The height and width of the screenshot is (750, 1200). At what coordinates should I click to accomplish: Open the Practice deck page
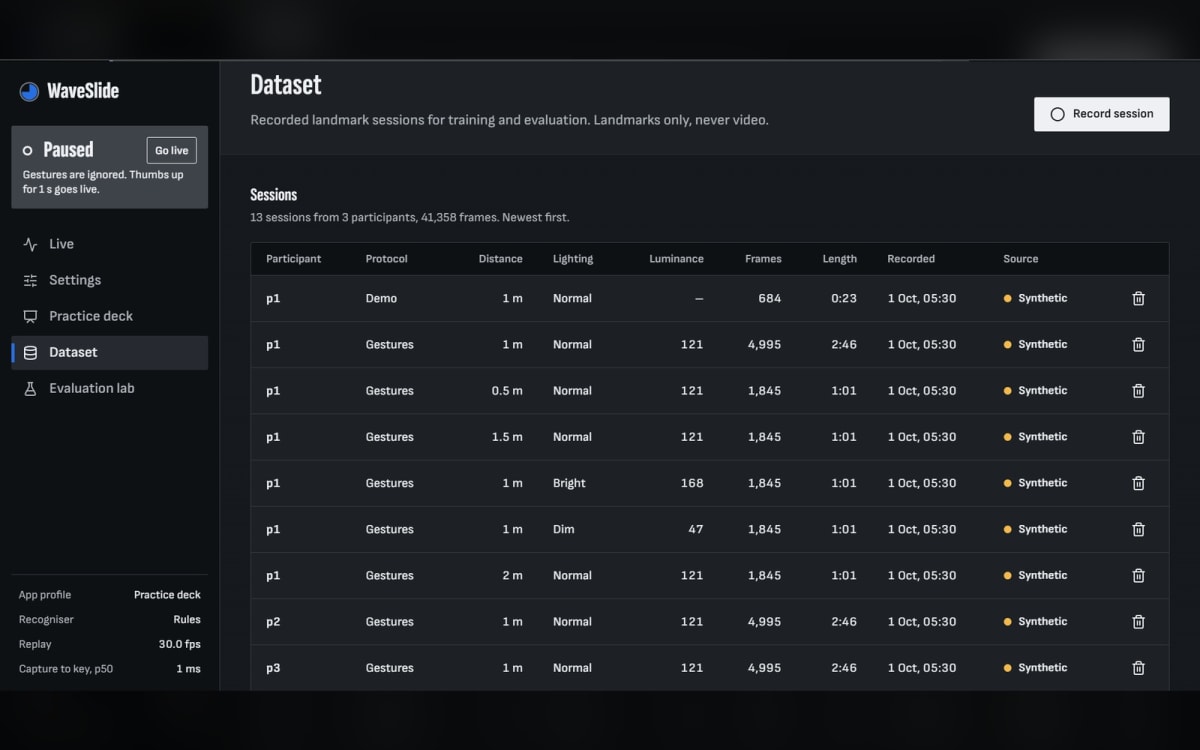[109, 316]
